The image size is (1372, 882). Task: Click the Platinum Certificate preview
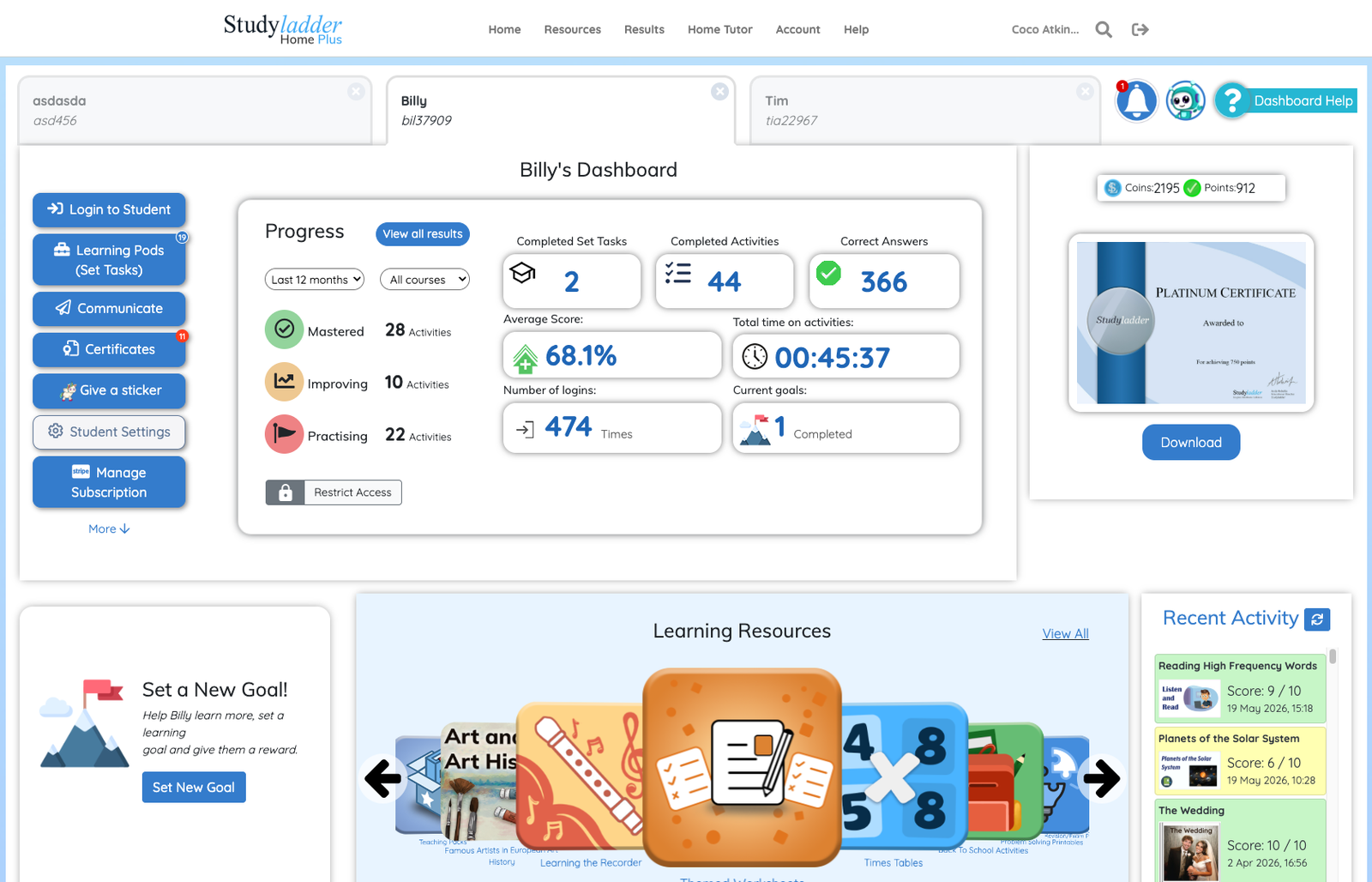point(1191,323)
